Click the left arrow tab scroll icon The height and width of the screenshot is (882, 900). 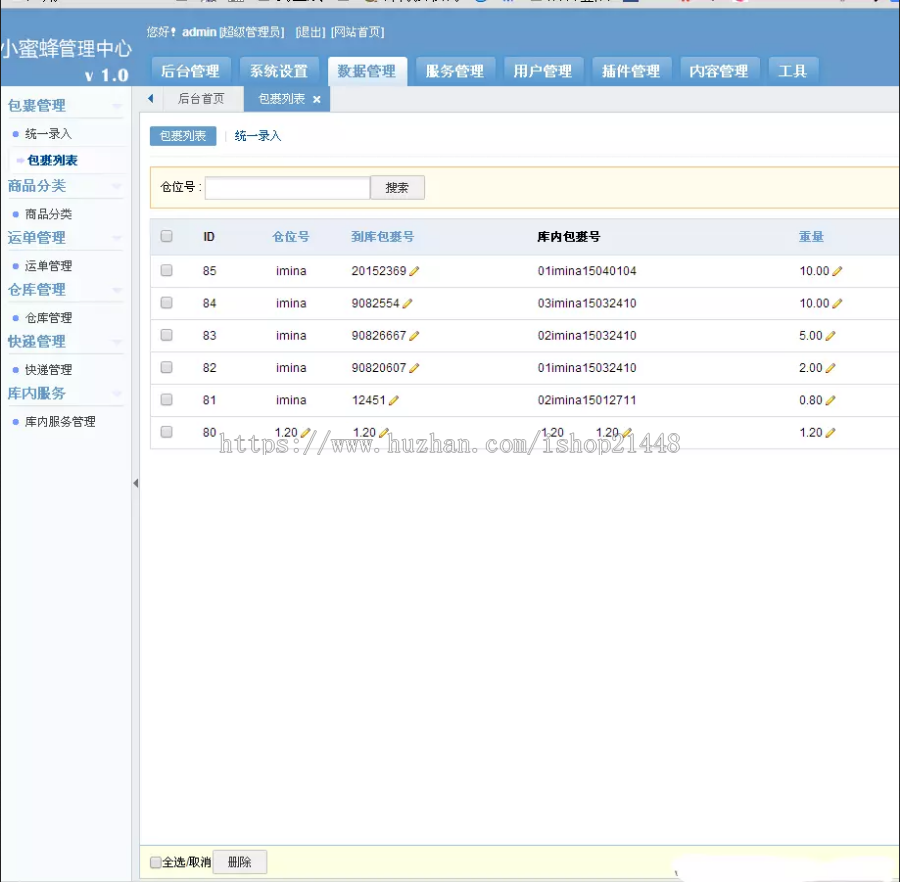[x=150, y=99]
